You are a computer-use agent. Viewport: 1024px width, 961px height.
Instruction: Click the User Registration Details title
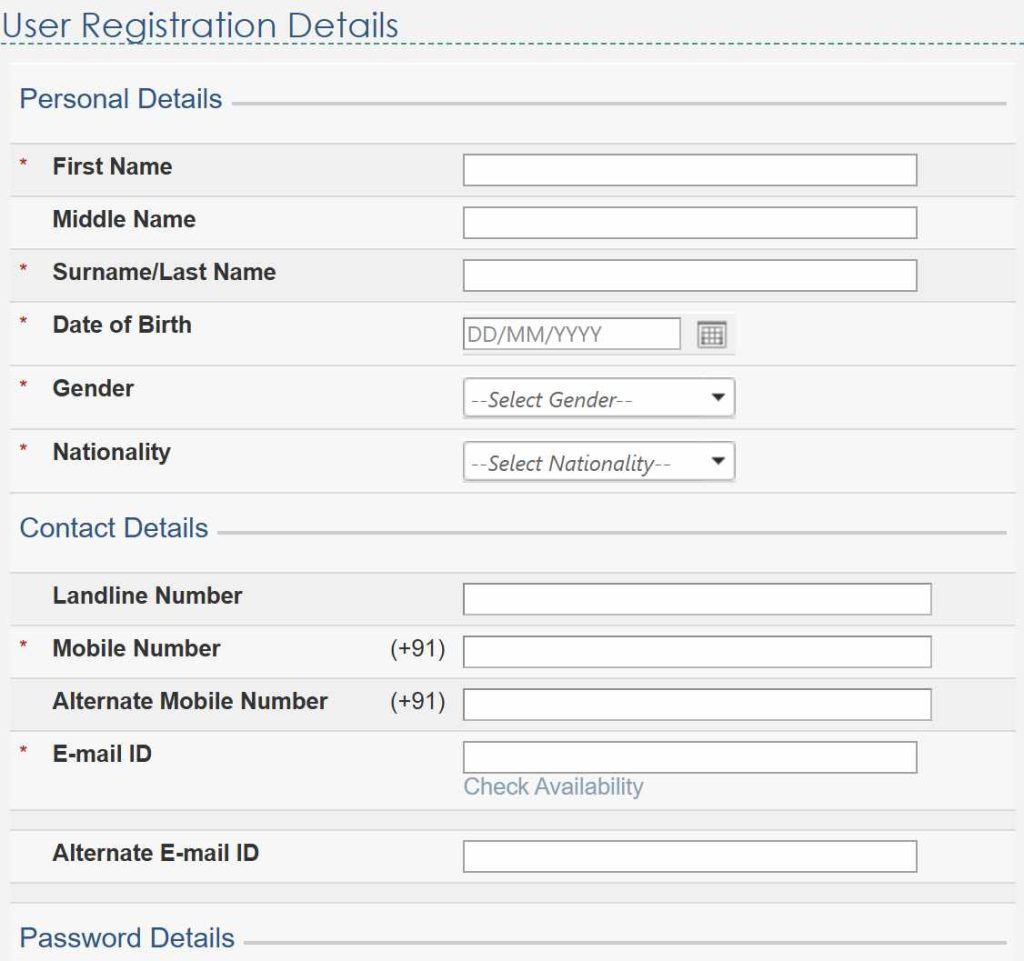200,25
